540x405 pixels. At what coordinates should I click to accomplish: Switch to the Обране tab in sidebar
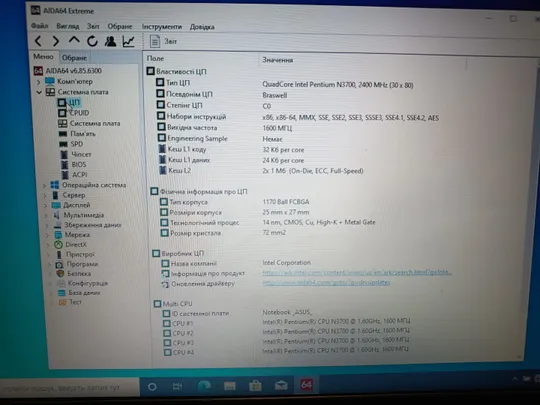(x=74, y=58)
